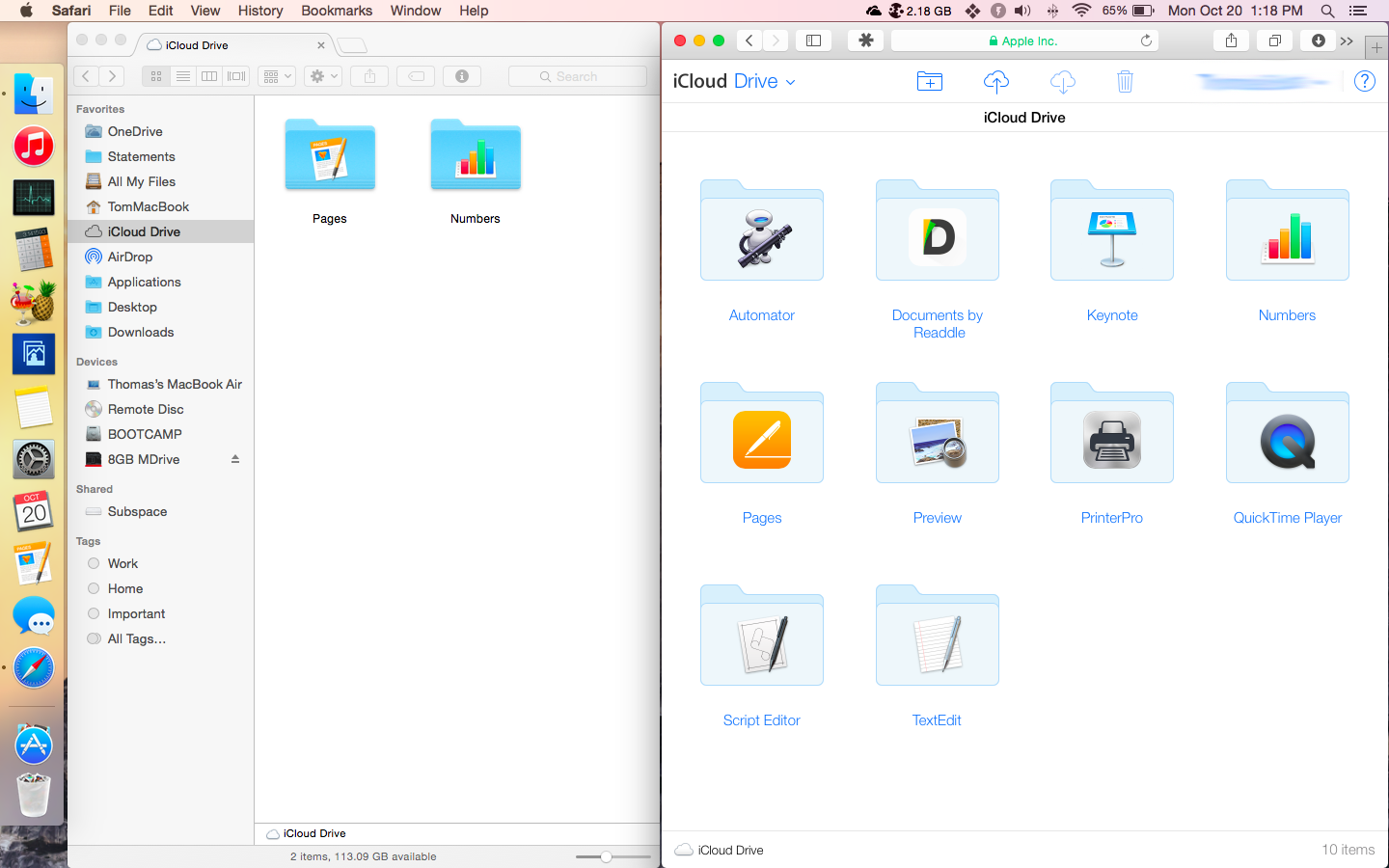Image resolution: width=1389 pixels, height=868 pixels.
Task: Select All Tags in Finder sidebar
Action: (137, 638)
